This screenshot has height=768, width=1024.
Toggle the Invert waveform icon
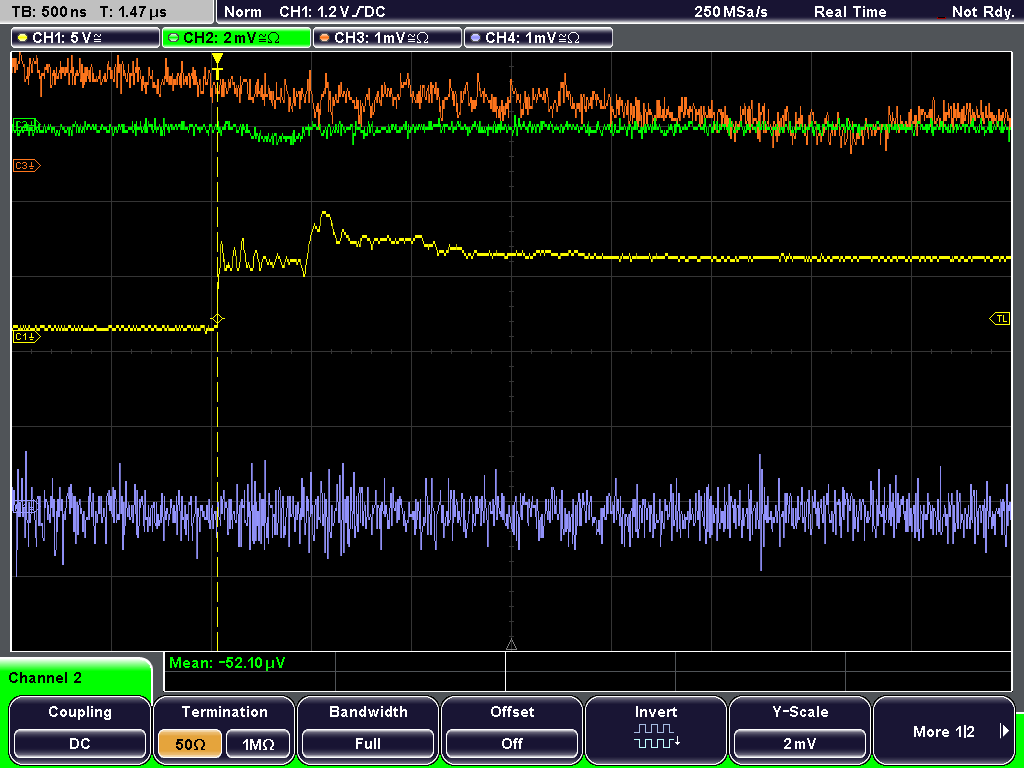coord(656,735)
